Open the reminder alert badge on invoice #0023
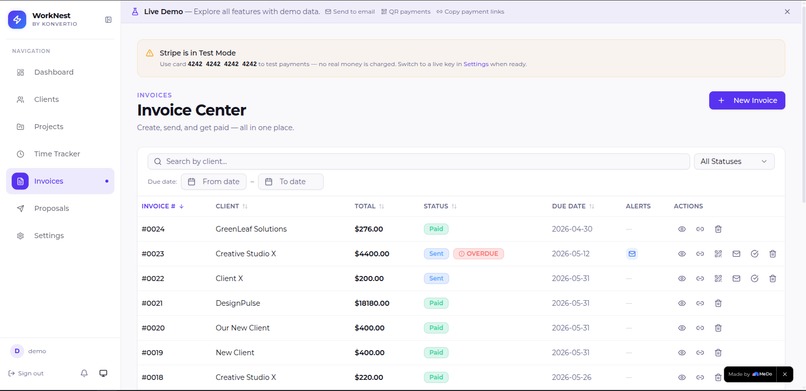The height and width of the screenshot is (391, 806). pos(632,254)
